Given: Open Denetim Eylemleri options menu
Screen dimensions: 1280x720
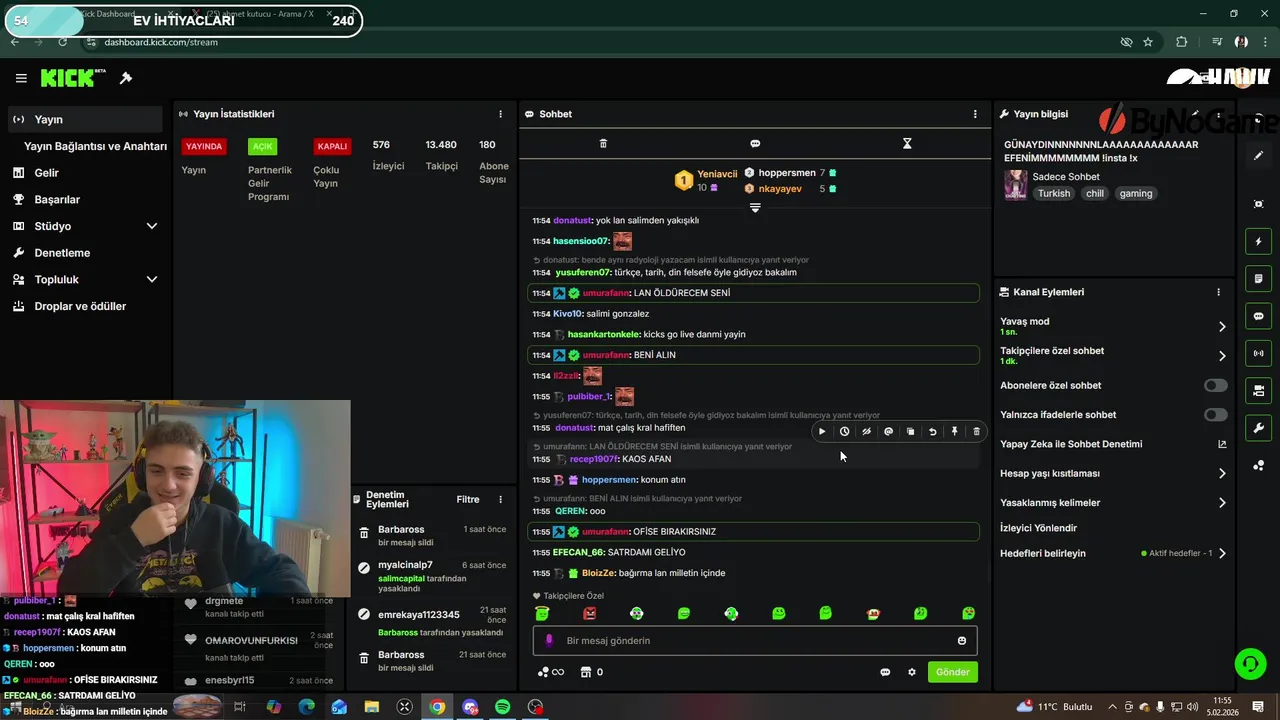Looking at the screenshot, I should 501,499.
